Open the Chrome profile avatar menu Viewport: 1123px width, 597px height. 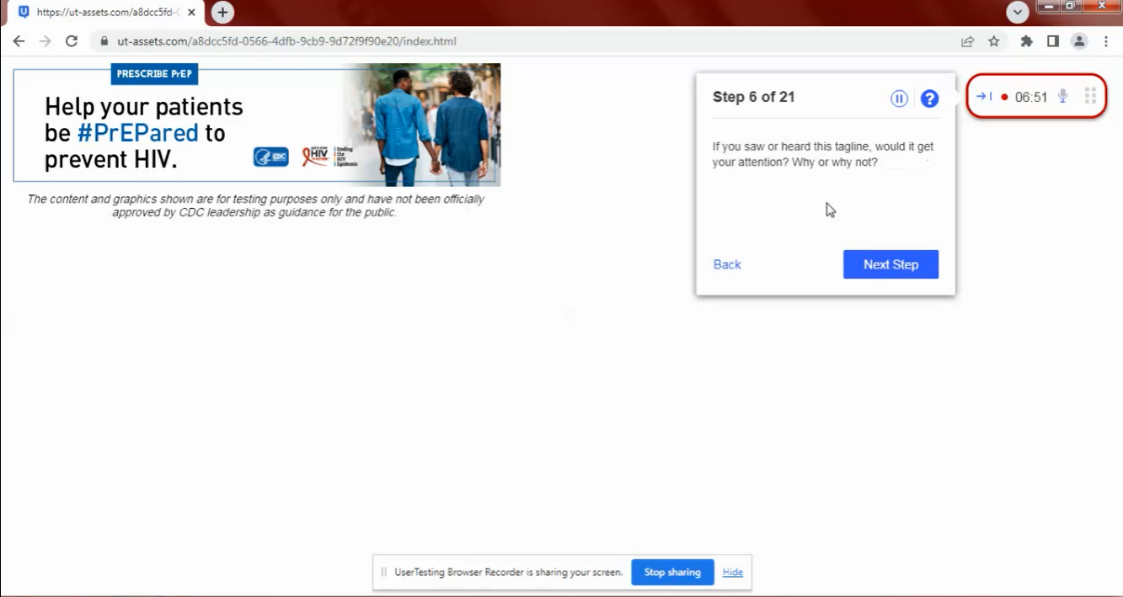1079,41
